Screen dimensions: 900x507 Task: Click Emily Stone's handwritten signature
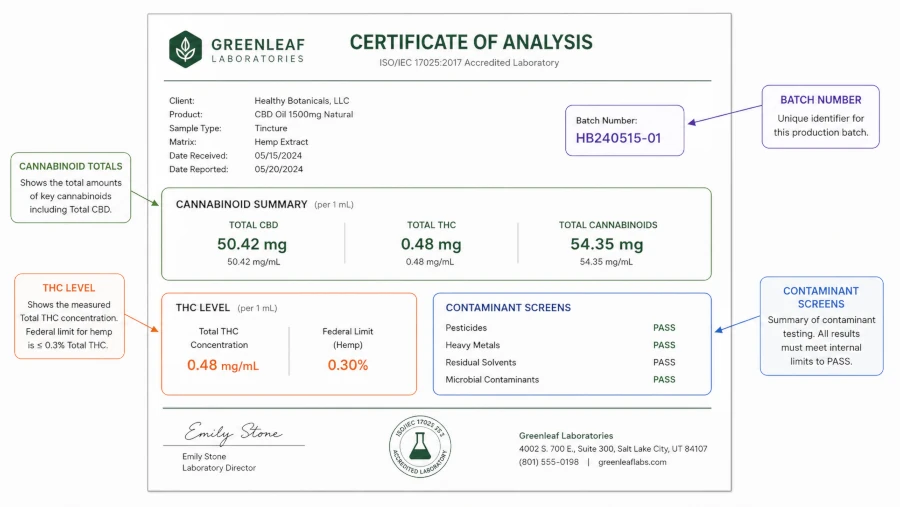tap(233, 432)
